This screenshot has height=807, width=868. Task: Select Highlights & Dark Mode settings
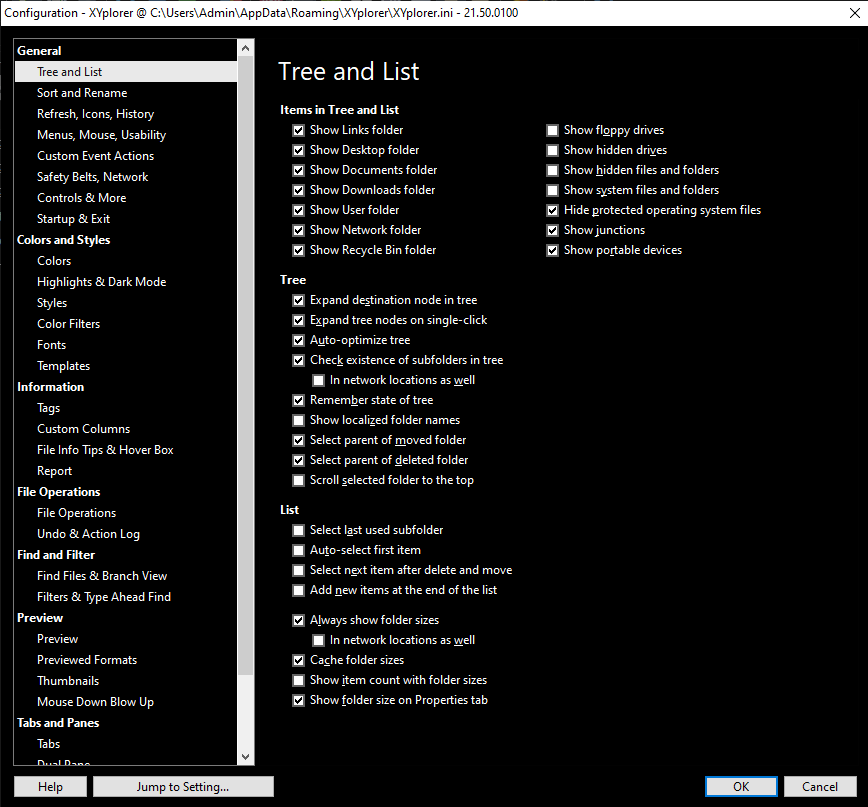coord(101,281)
